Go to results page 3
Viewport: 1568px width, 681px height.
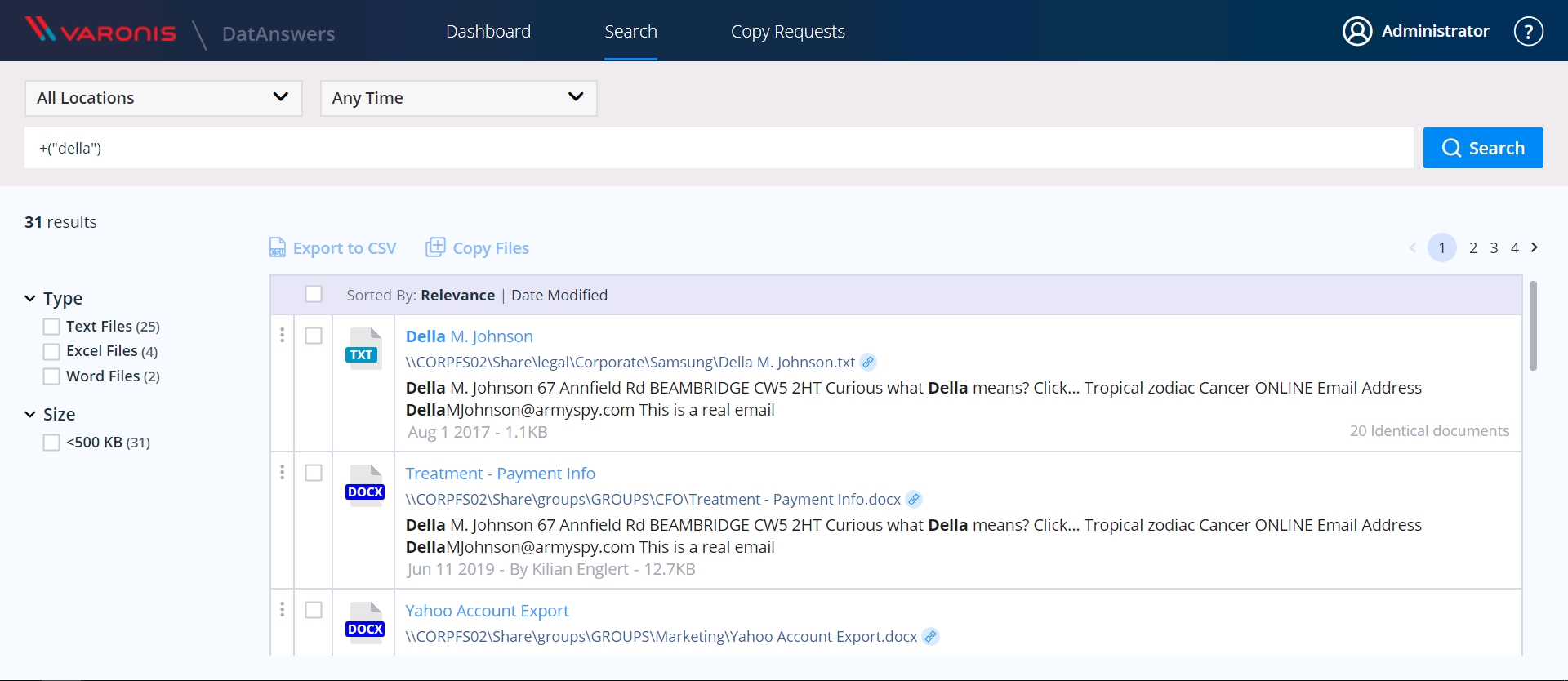tap(1494, 247)
